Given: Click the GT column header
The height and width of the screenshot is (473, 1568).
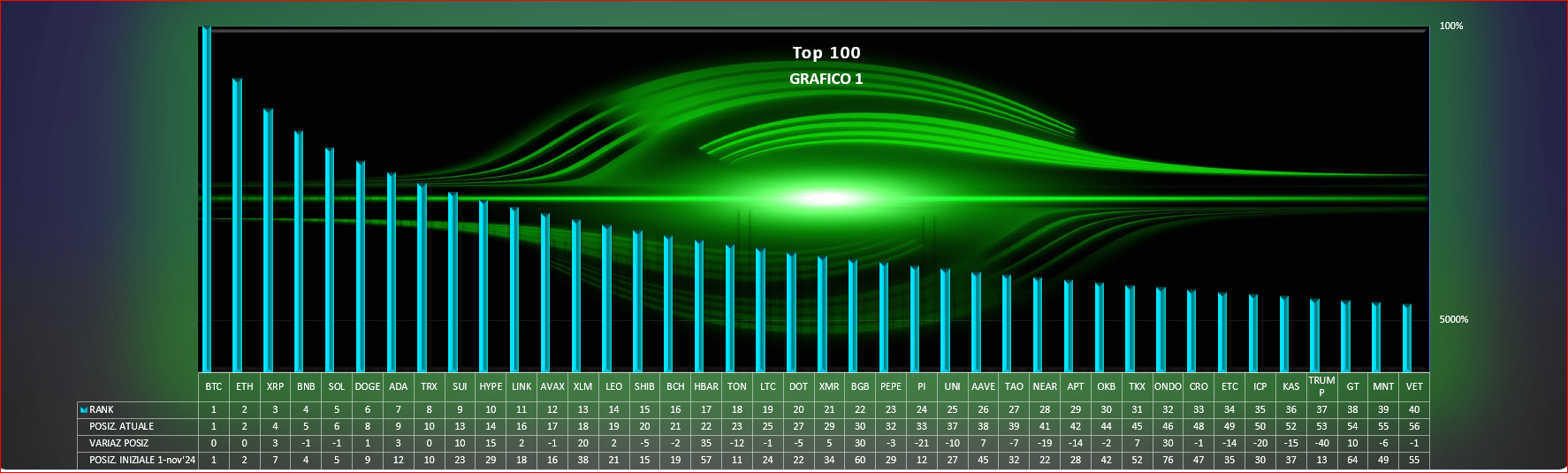Looking at the screenshot, I should pyautogui.click(x=1353, y=387).
